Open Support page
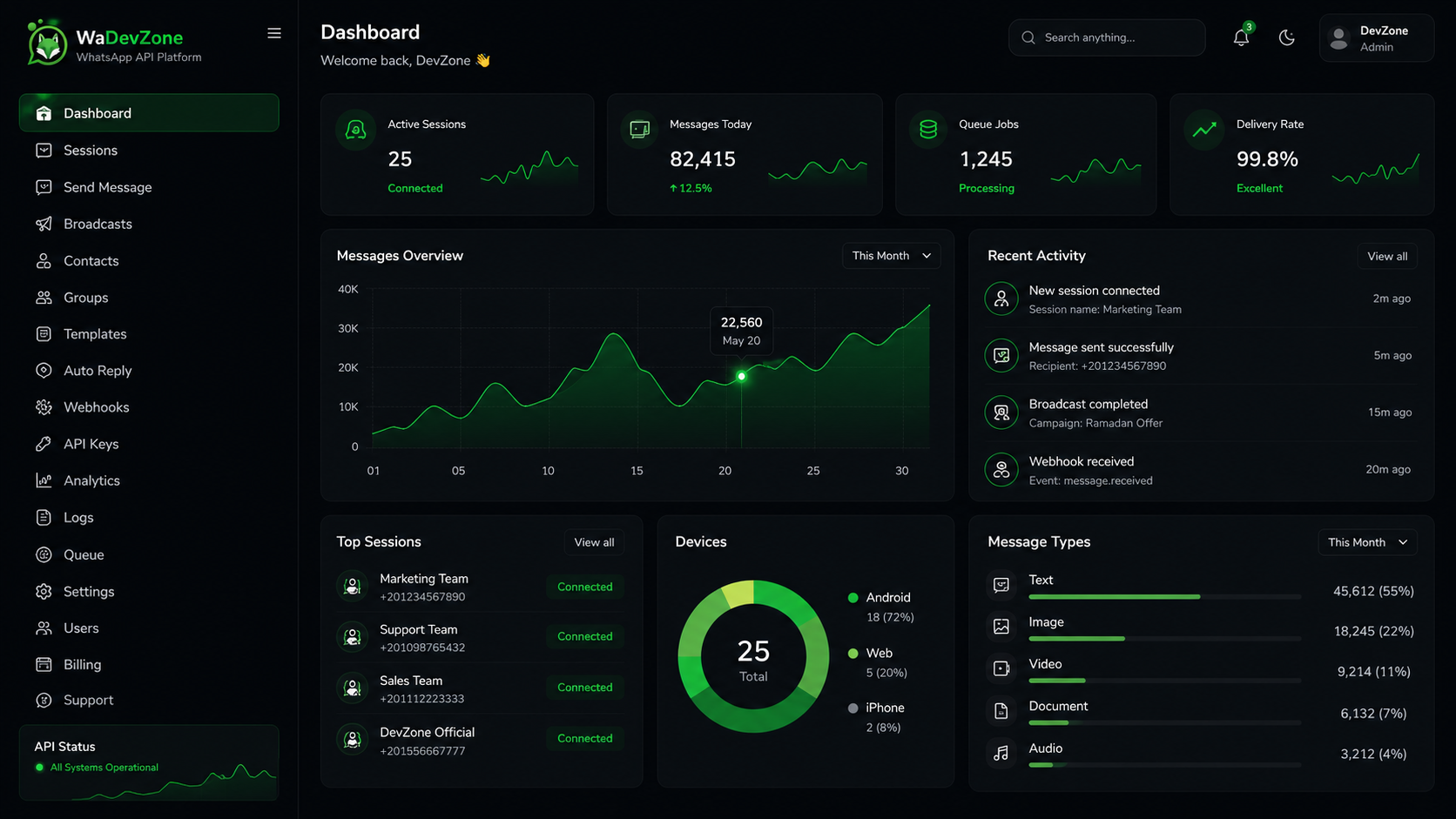 tap(149, 701)
